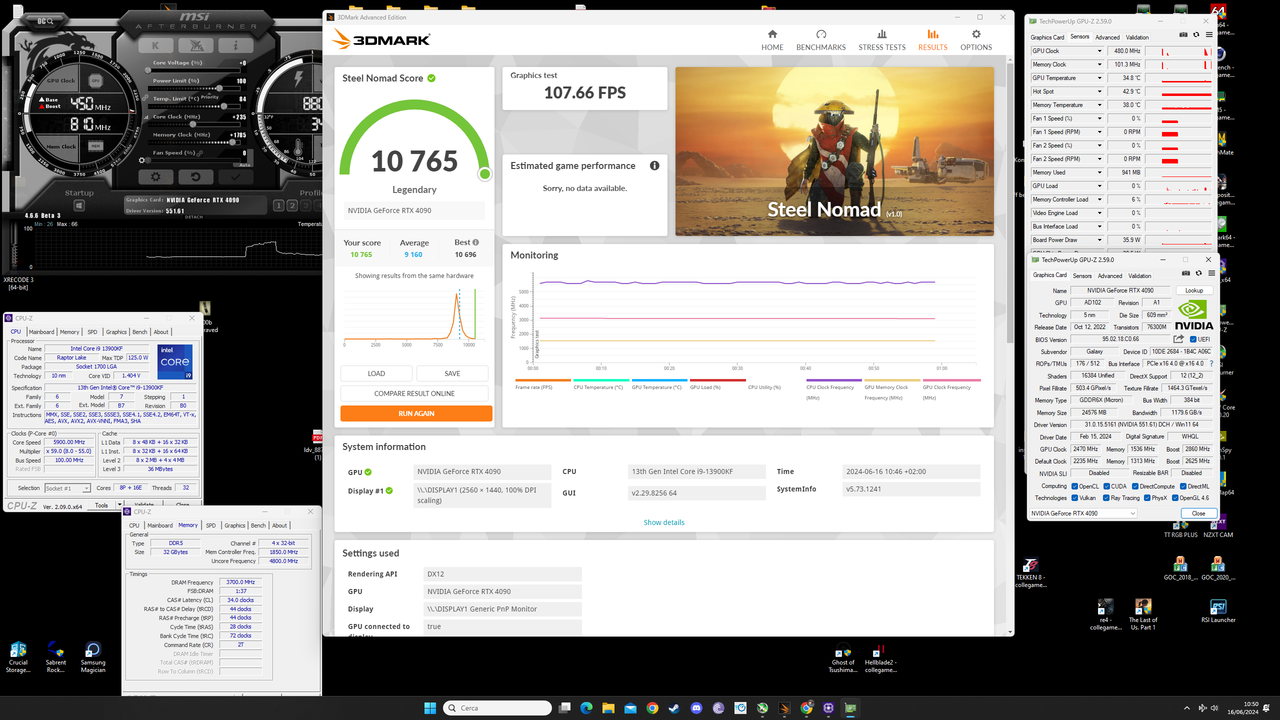
Task: Click the Show details link
Action: [664, 522]
